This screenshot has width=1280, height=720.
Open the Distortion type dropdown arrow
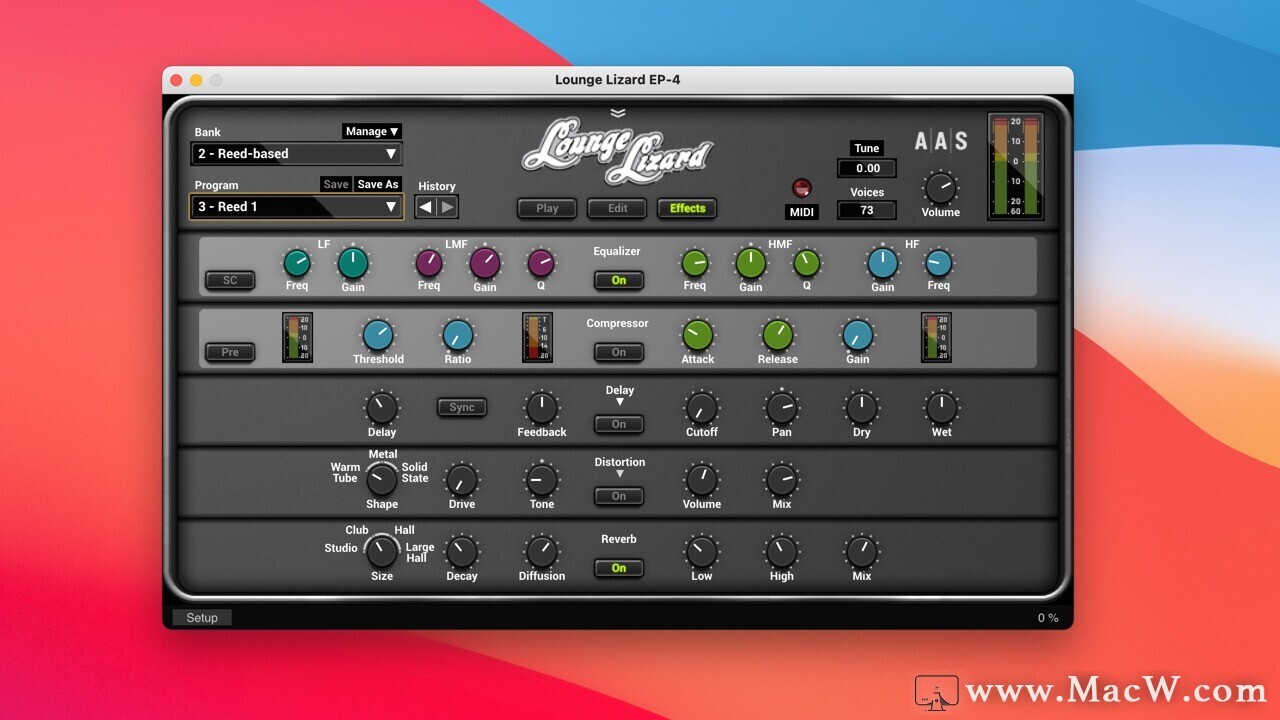[x=619, y=474]
